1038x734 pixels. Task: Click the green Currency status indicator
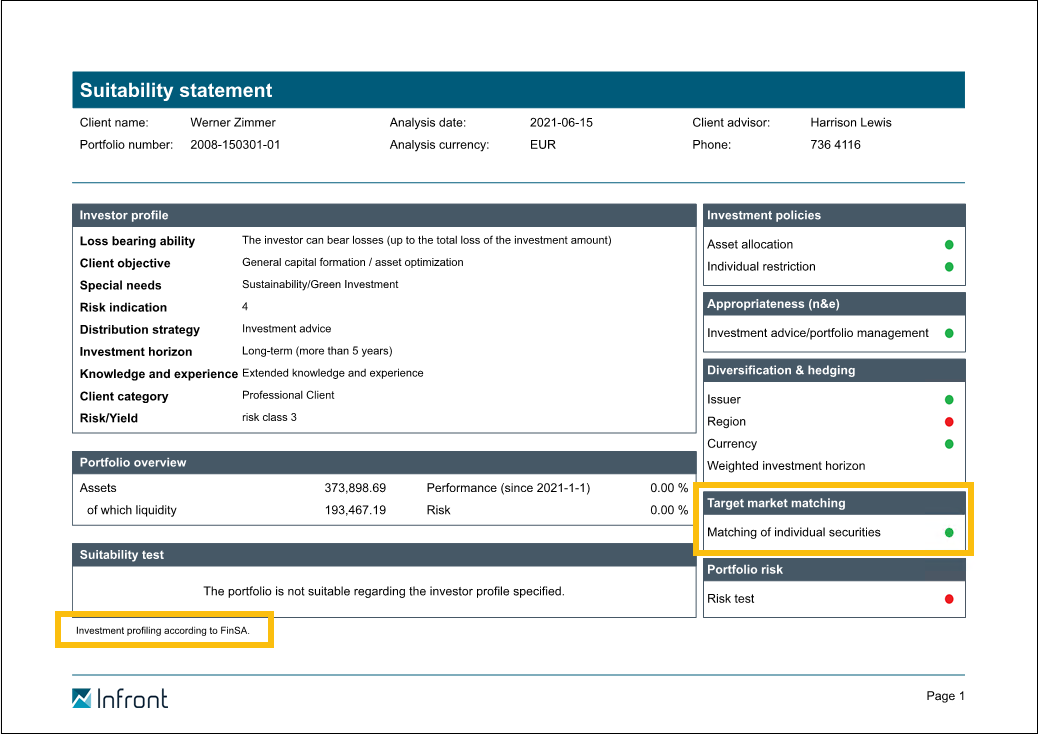click(x=949, y=444)
